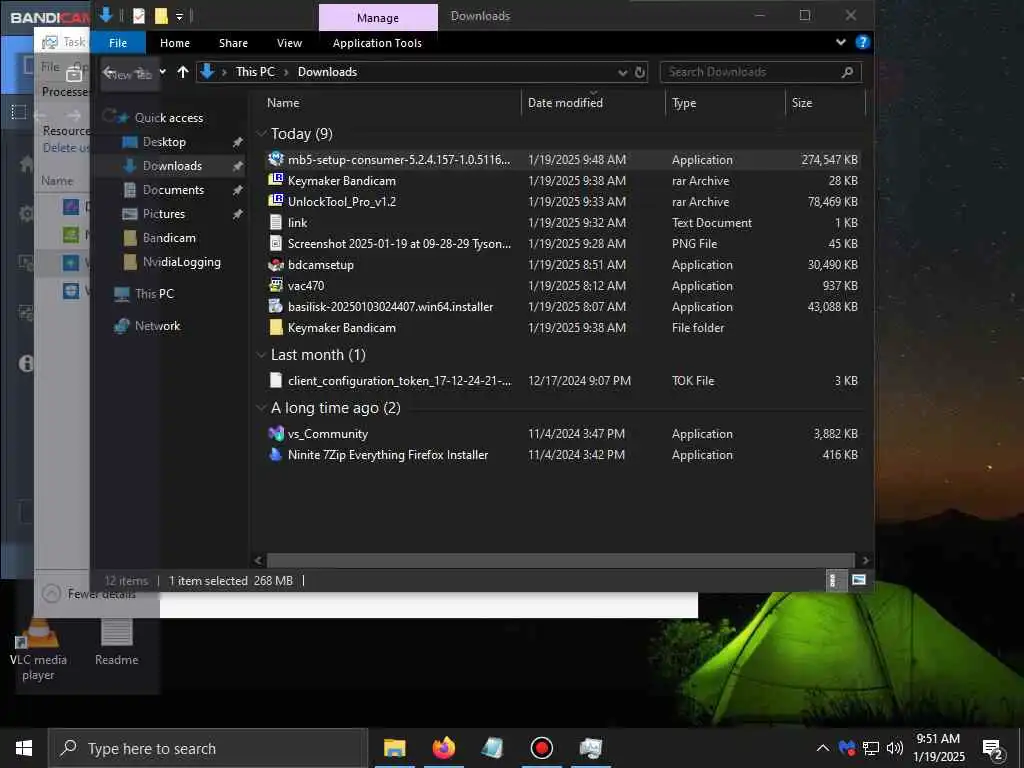The width and height of the screenshot is (1024, 768).
Task: Open Documents in the navigation pane
Action: click(x=173, y=190)
